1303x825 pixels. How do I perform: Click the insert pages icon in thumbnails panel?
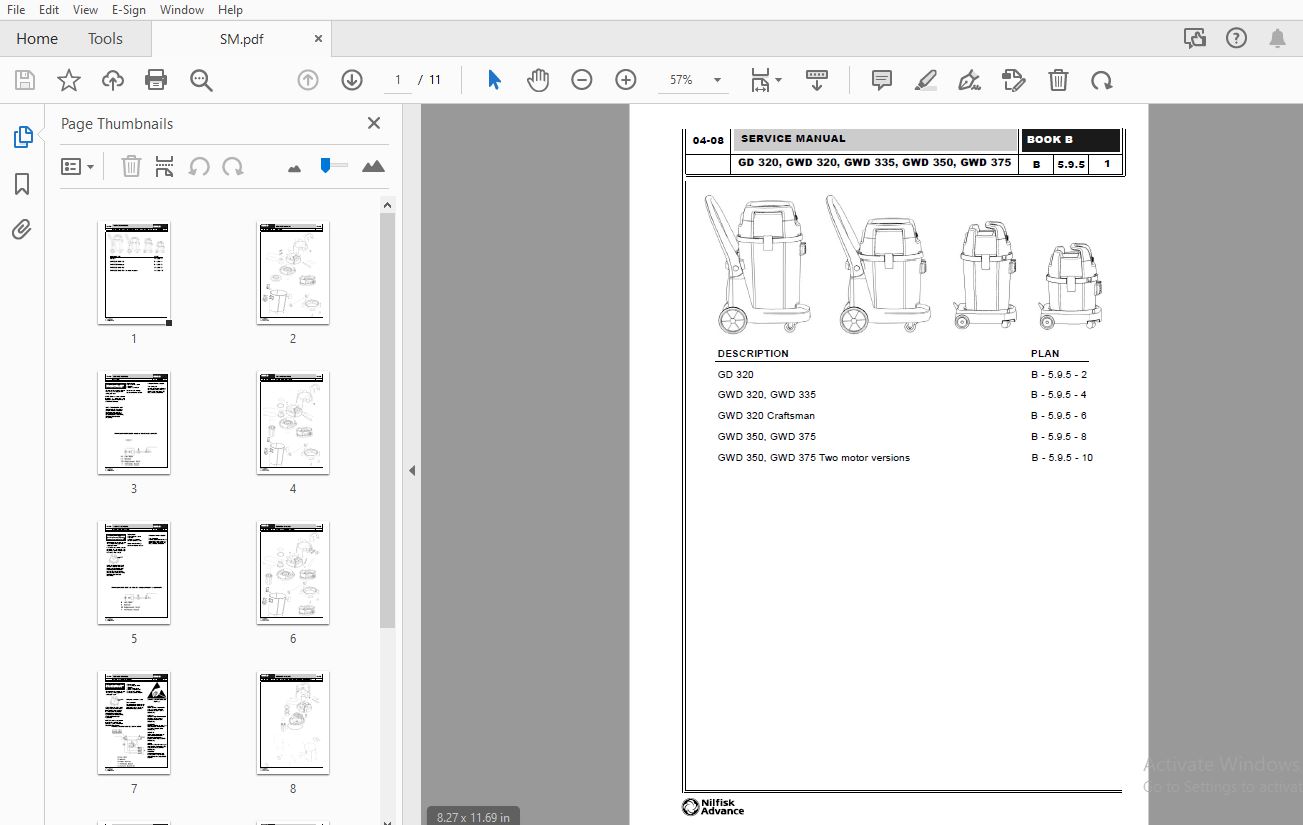coord(165,166)
